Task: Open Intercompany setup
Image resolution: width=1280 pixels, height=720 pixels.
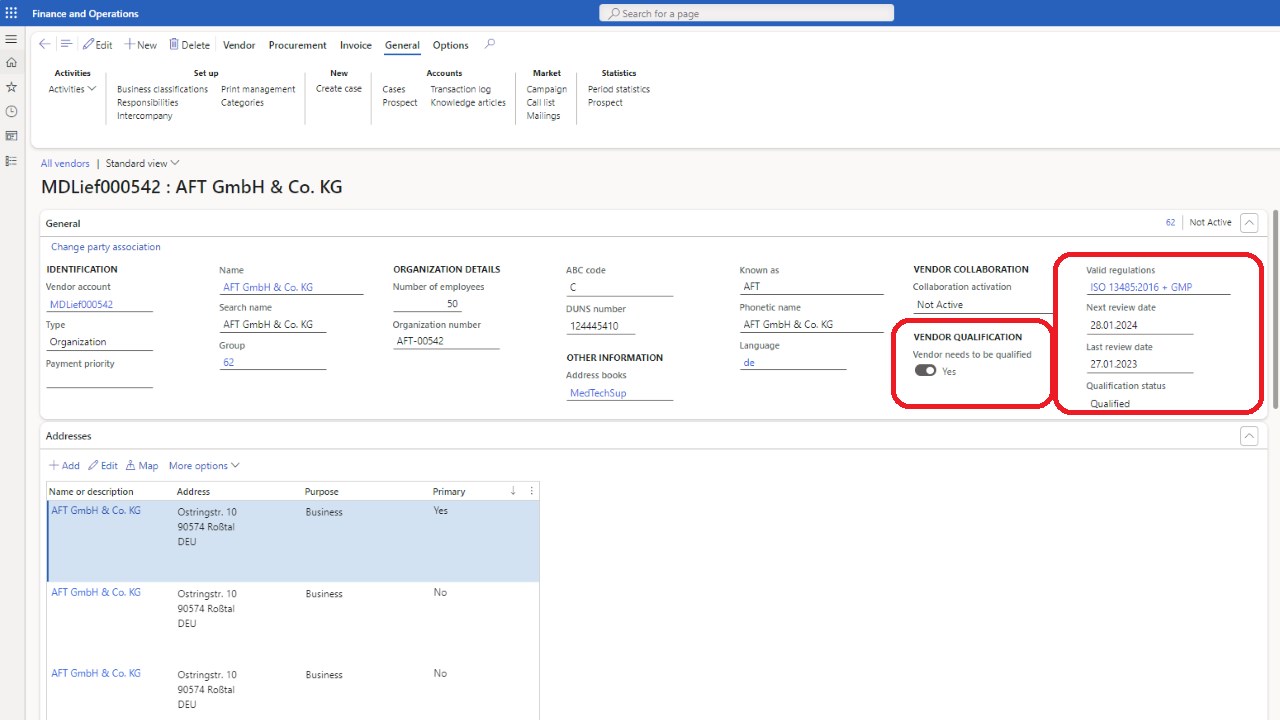Action: pos(145,116)
